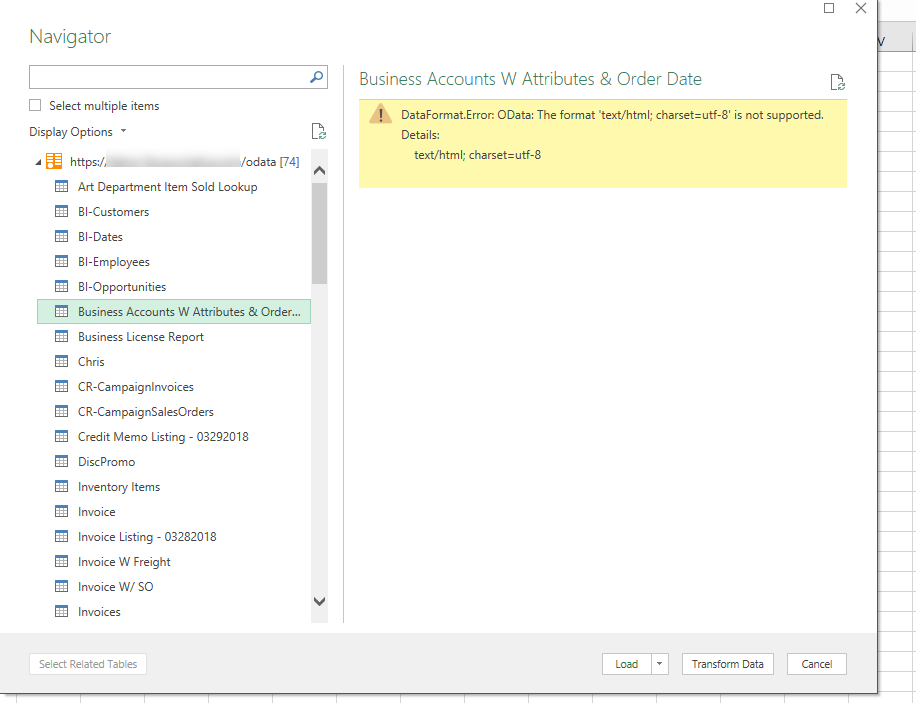Open the Load button dropdown arrow
This screenshot has width=916, height=703.
[x=660, y=664]
